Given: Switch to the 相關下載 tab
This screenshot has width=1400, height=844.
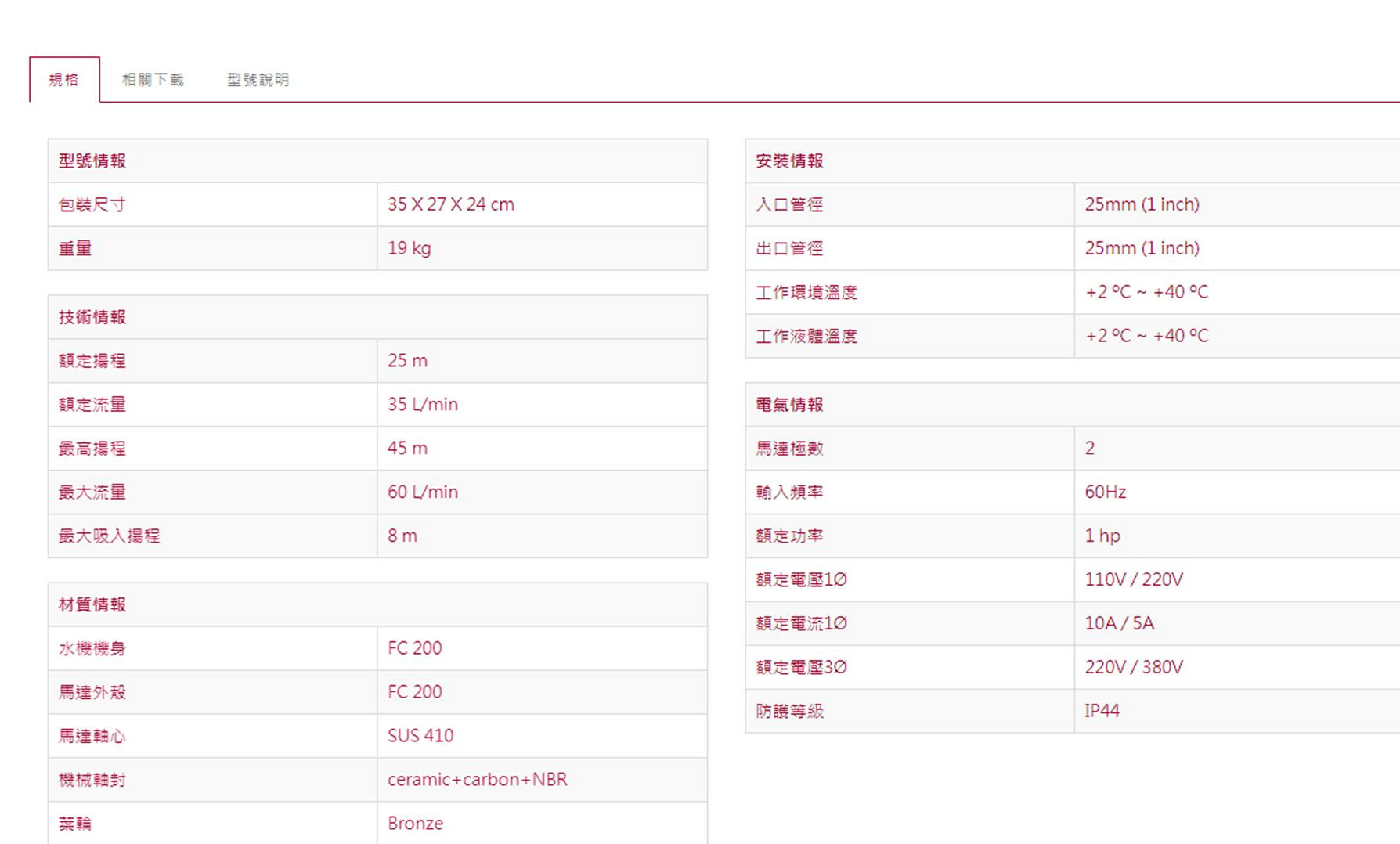Looking at the screenshot, I should (x=153, y=80).
